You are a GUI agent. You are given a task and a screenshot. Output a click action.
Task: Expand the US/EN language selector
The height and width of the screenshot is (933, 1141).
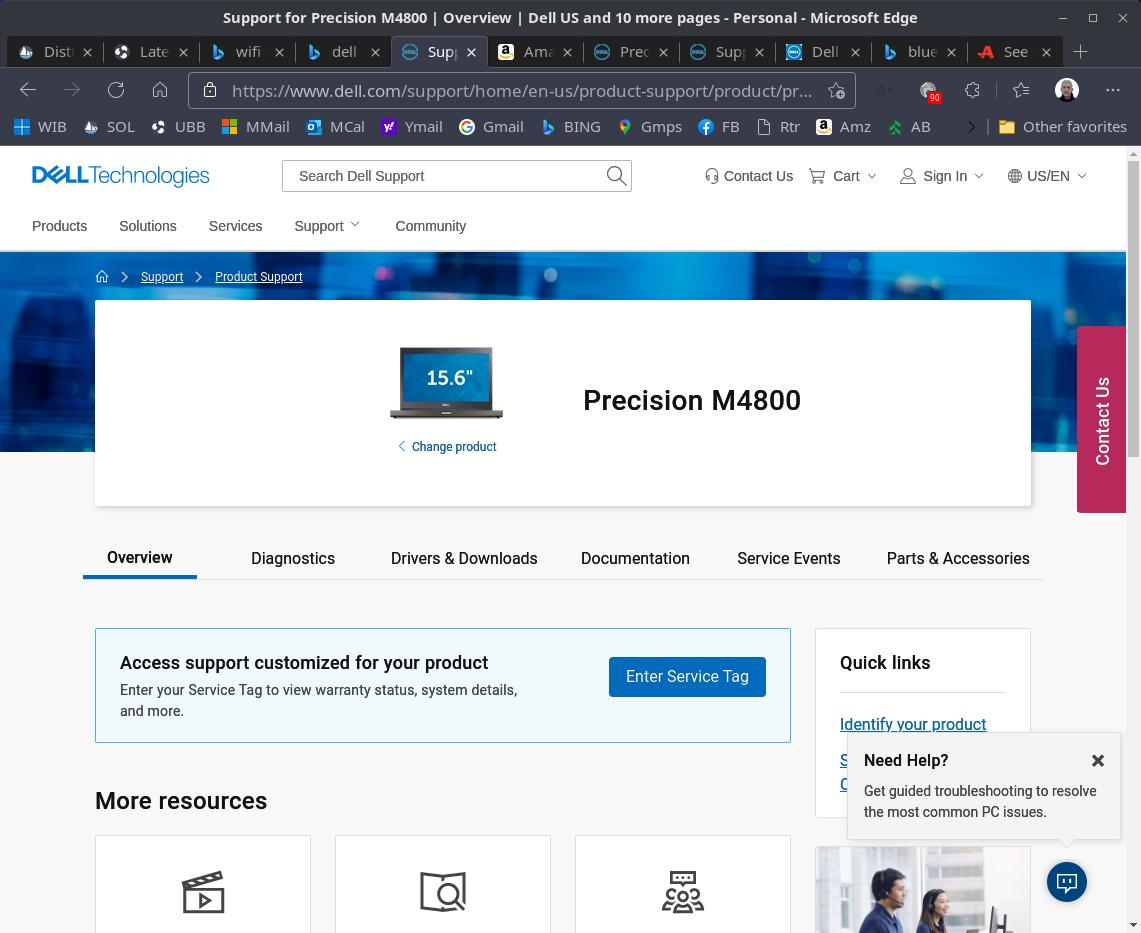click(1047, 176)
